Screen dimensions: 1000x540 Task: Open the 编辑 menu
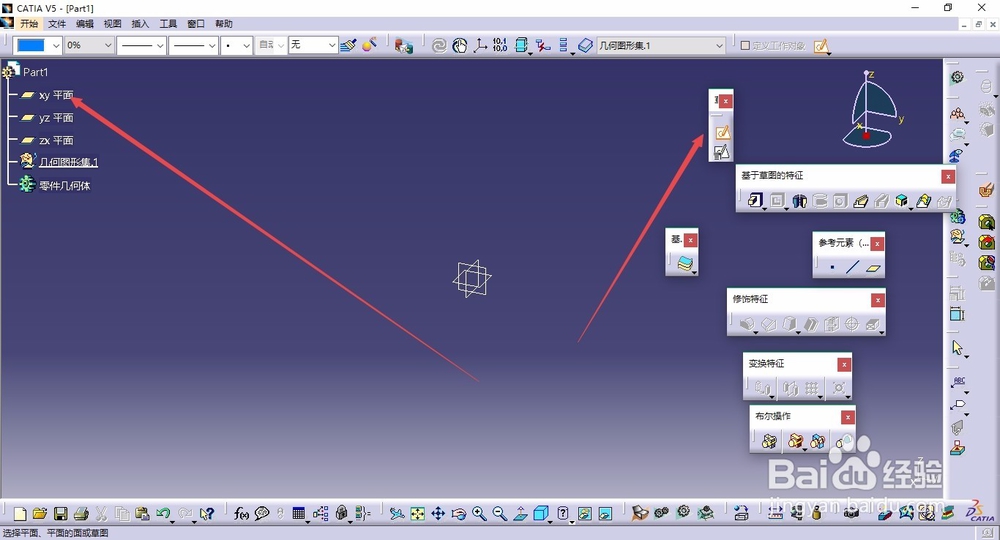tap(85, 24)
